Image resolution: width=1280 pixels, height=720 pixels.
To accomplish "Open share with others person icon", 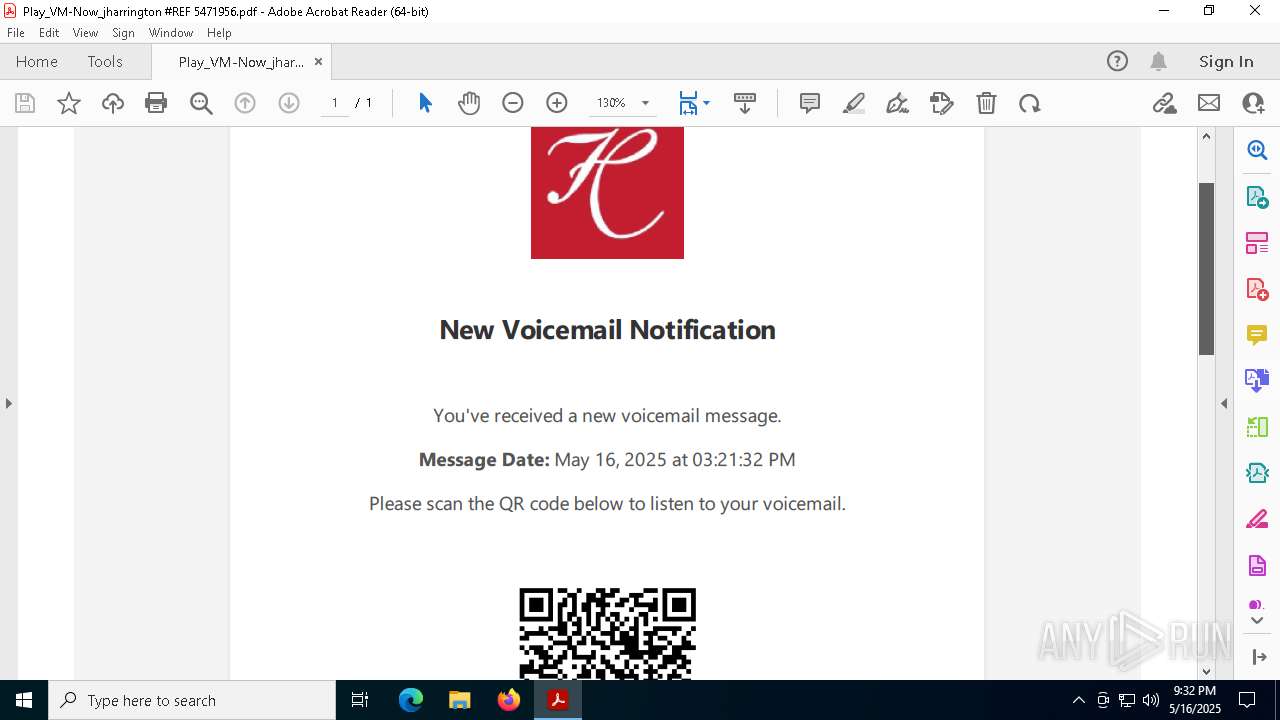I will click(x=1253, y=103).
